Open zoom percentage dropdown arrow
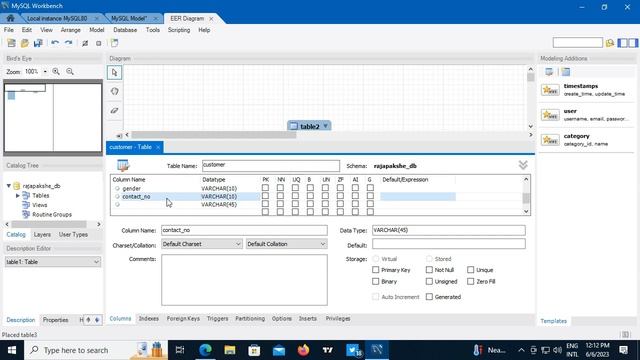Viewport: 640px width, 360px height. (x=45, y=72)
